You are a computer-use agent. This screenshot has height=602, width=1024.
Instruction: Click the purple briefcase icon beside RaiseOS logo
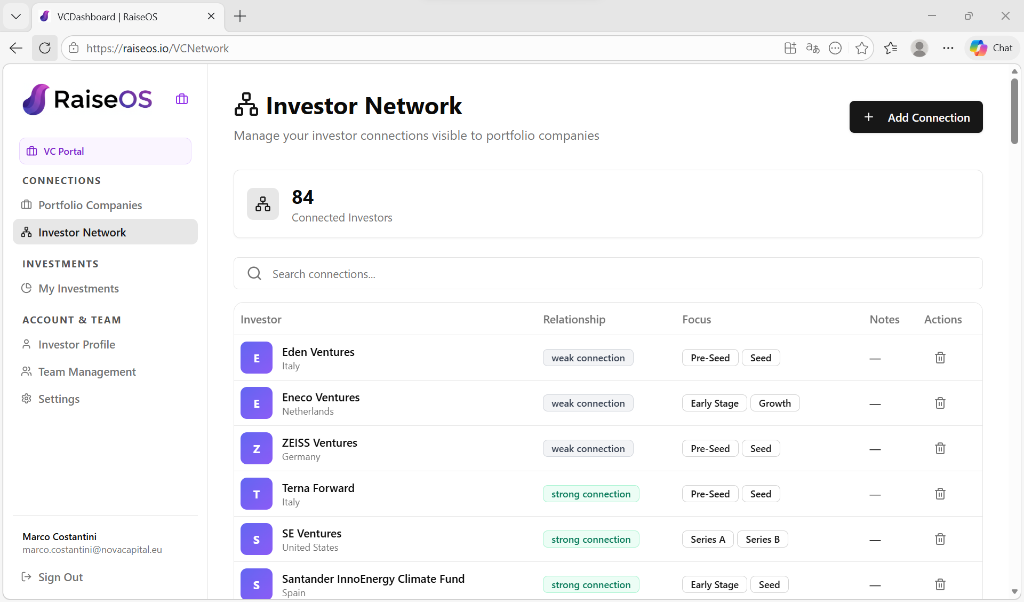pos(182,99)
